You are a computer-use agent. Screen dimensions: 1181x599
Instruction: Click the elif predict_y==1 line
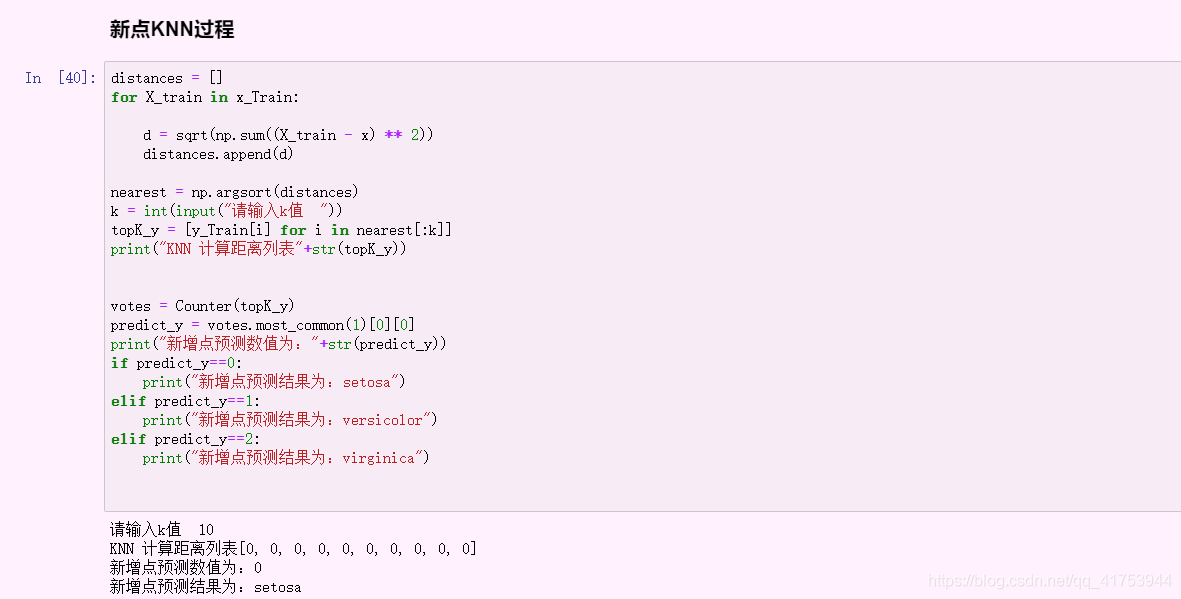(185, 401)
